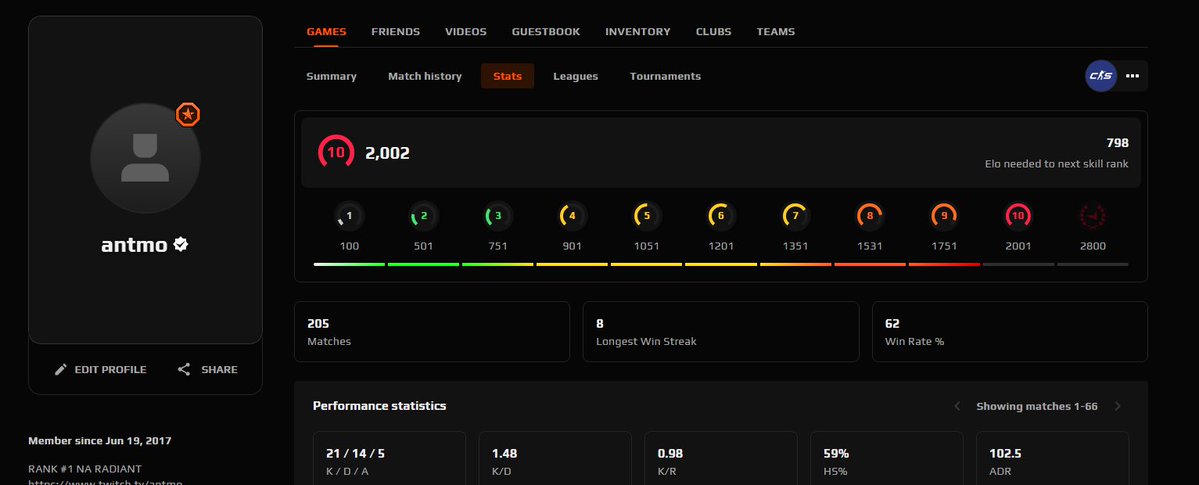Image resolution: width=1199 pixels, height=485 pixels.
Task: Click the current level 10 Elo badge
Action: click(336, 152)
